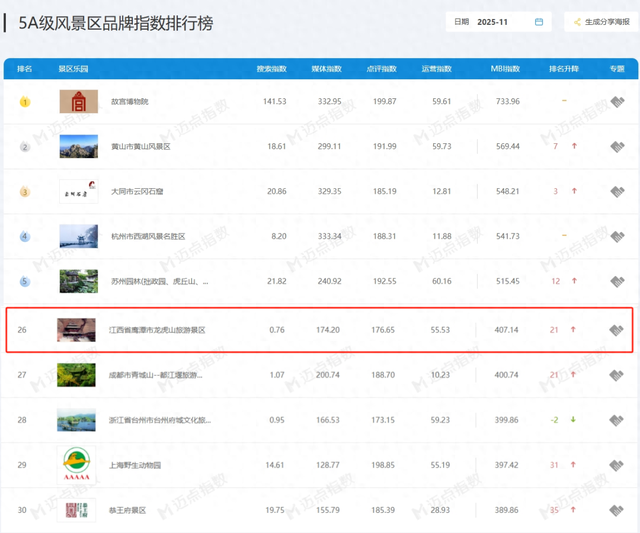Screen dimensions: 640x533
Task: Click 专题 column header
Action: point(617,69)
